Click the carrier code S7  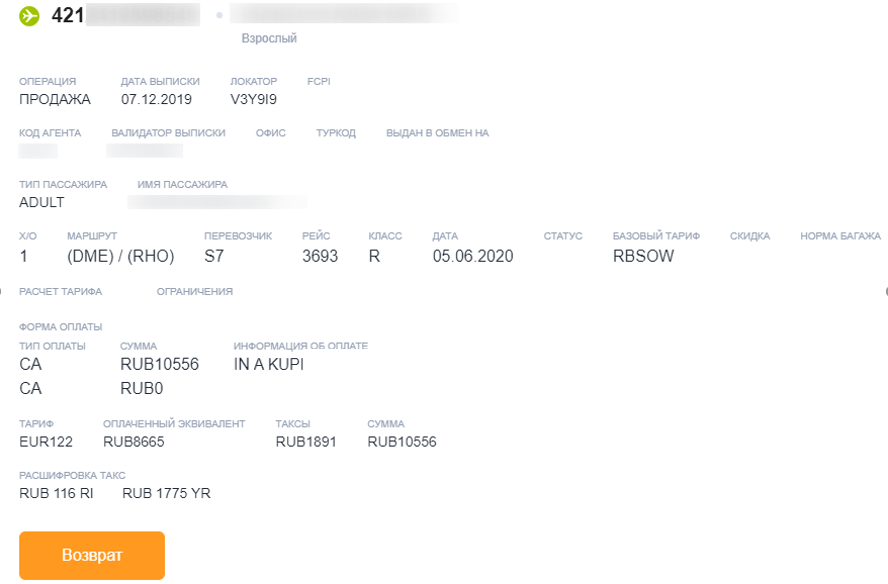(x=214, y=256)
